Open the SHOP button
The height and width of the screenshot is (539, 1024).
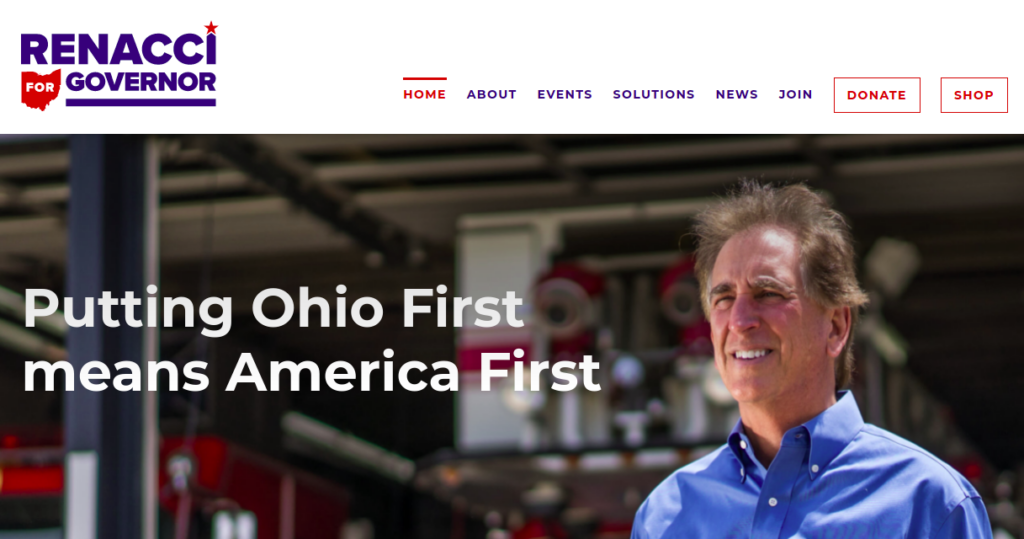974,95
